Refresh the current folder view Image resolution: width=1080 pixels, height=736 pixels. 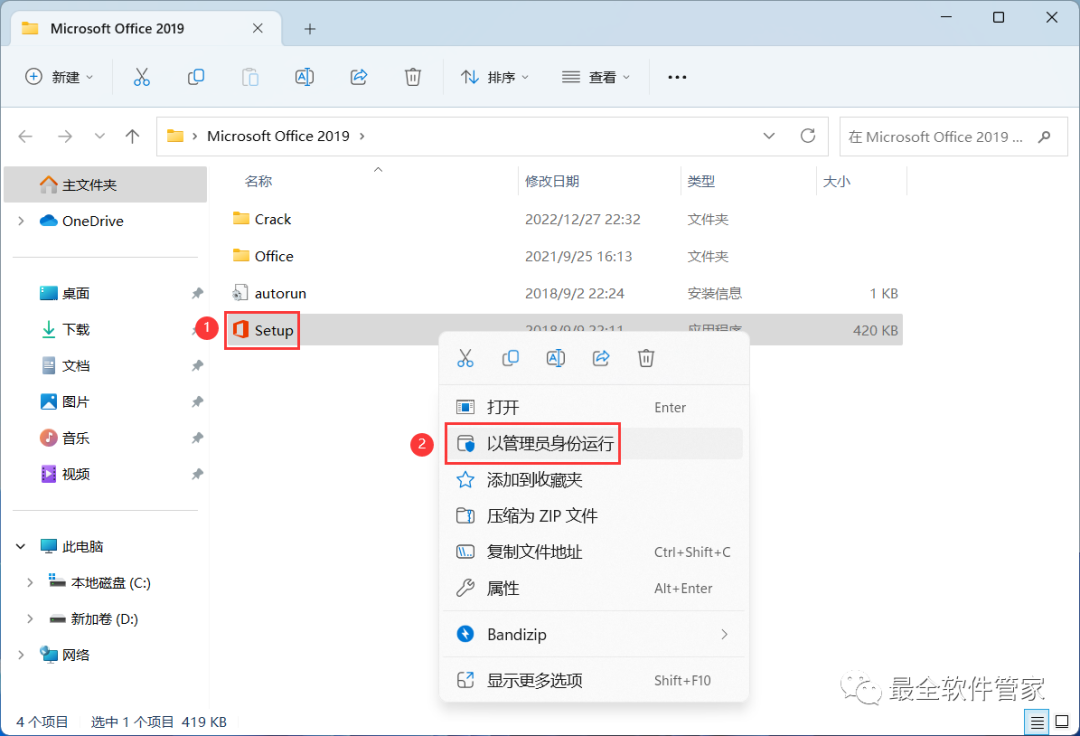(x=808, y=136)
